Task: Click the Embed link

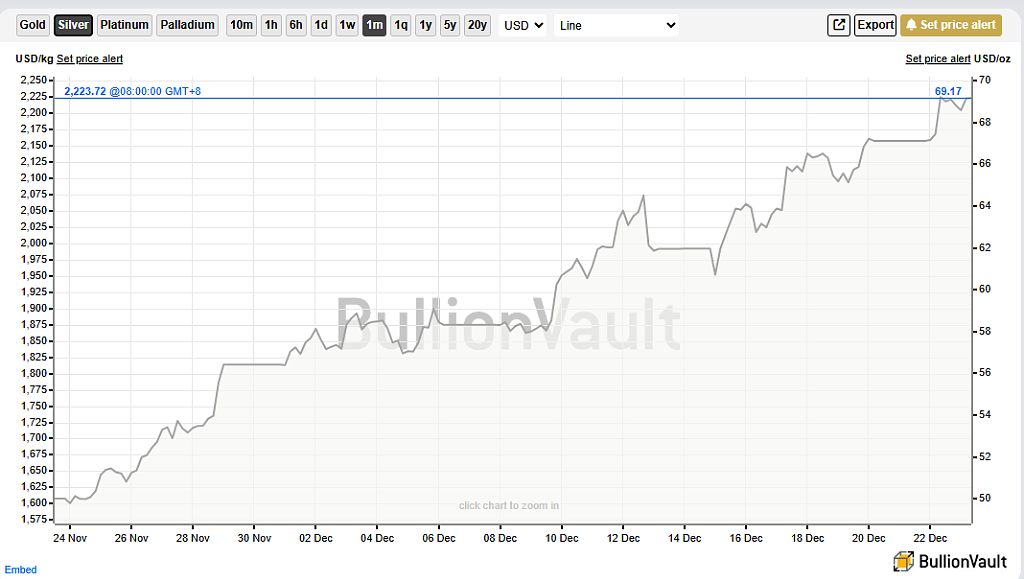Action: 21,570
